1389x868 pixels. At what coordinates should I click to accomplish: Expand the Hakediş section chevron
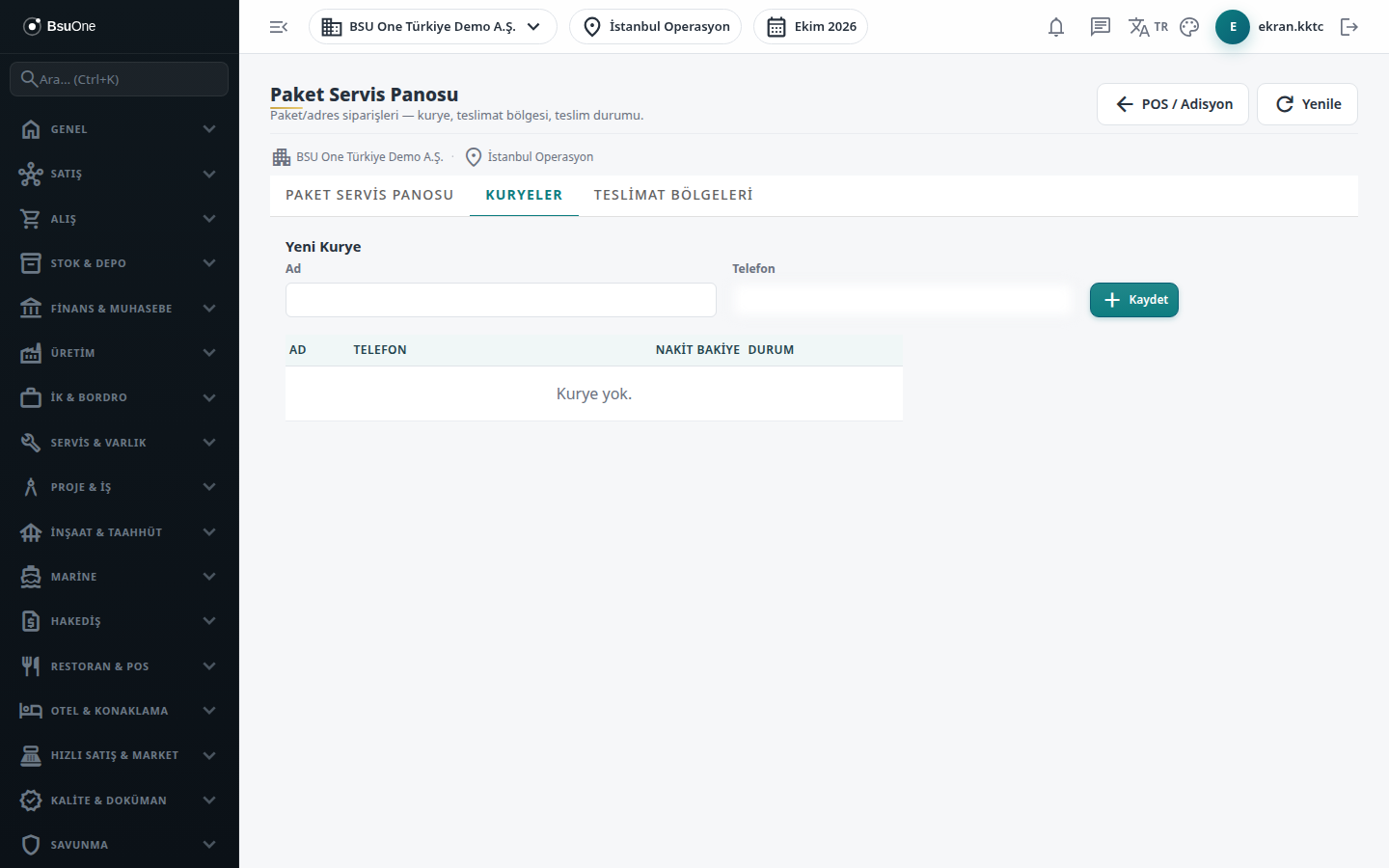click(x=209, y=621)
